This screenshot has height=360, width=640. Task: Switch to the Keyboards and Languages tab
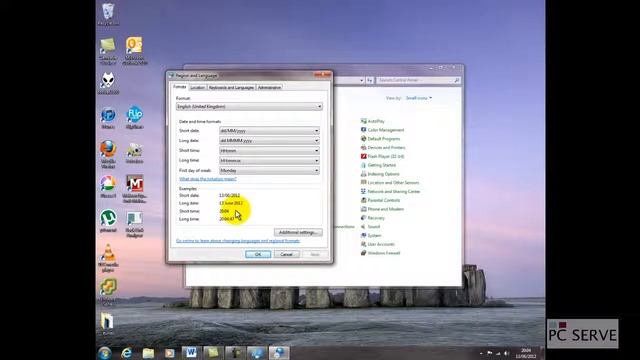coord(231,87)
